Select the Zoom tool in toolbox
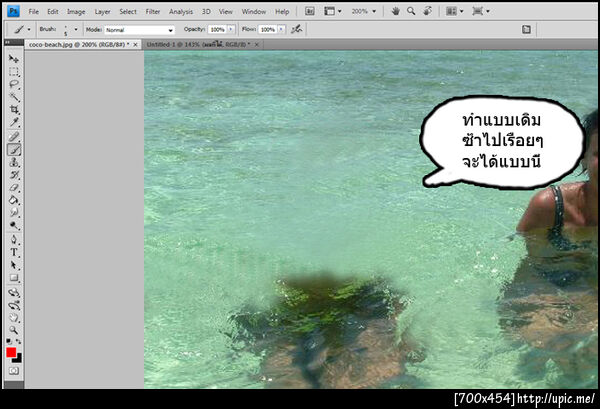The height and width of the screenshot is (409, 600). tap(14, 330)
